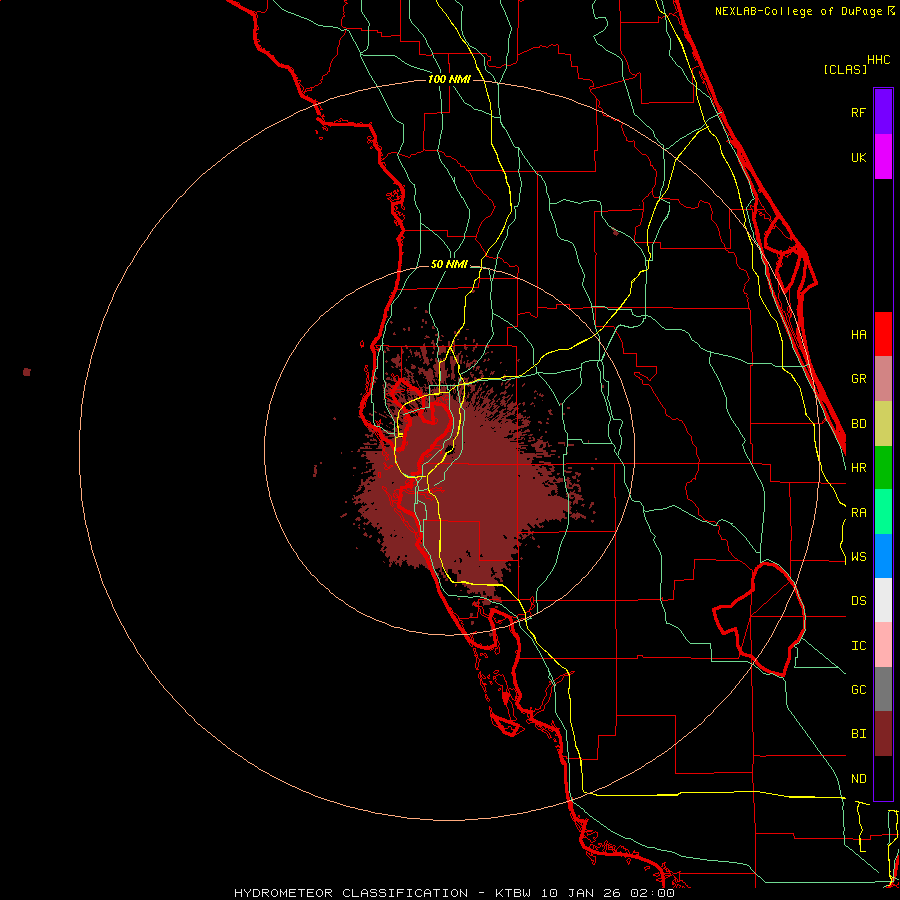Click the 100 NMI range ring label
The height and width of the screenshot is (900, 900).
tap(449, 79)
